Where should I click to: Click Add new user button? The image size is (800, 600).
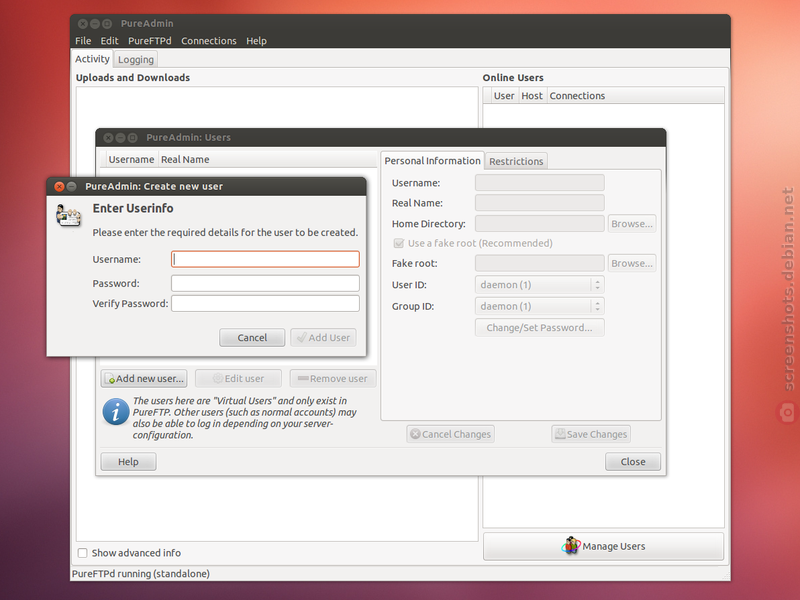[x=144, y=379]
